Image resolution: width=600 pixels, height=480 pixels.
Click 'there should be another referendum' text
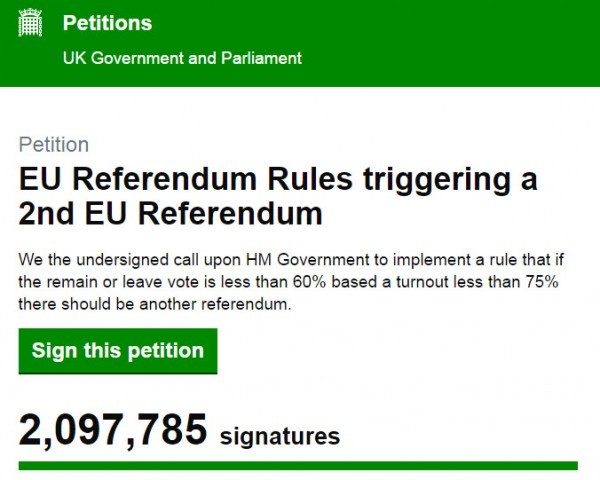pyautogui.click(x=155, y=303)
